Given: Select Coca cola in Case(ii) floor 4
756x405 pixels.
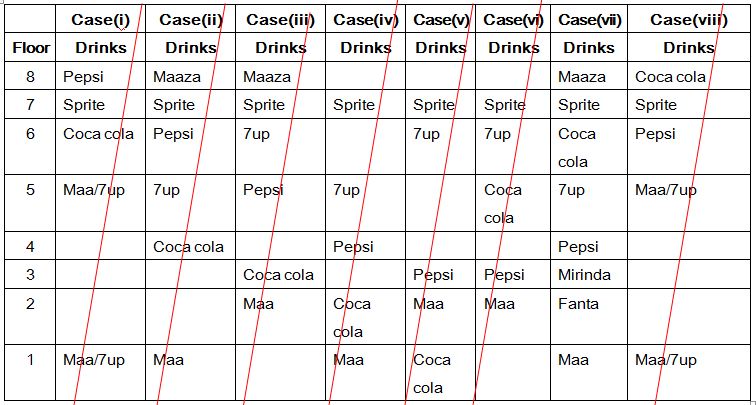Looking at the screenshot, I should coord(188,245).
